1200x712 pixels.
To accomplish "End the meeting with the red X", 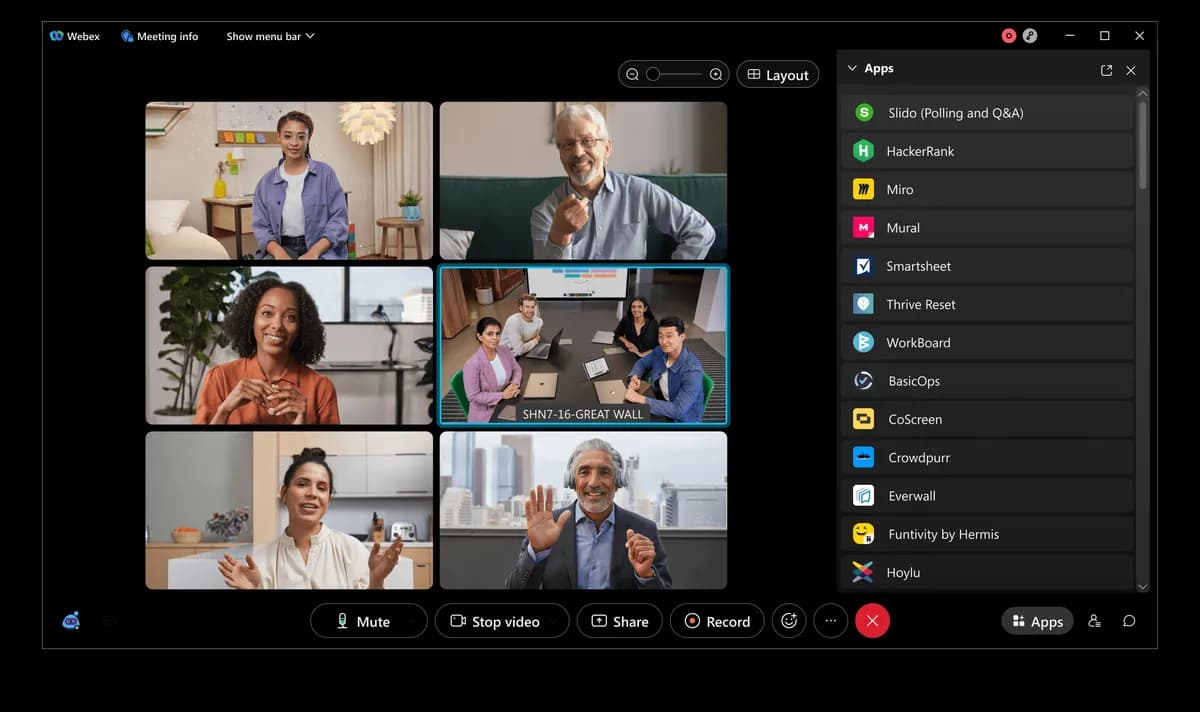I will 872,621.
